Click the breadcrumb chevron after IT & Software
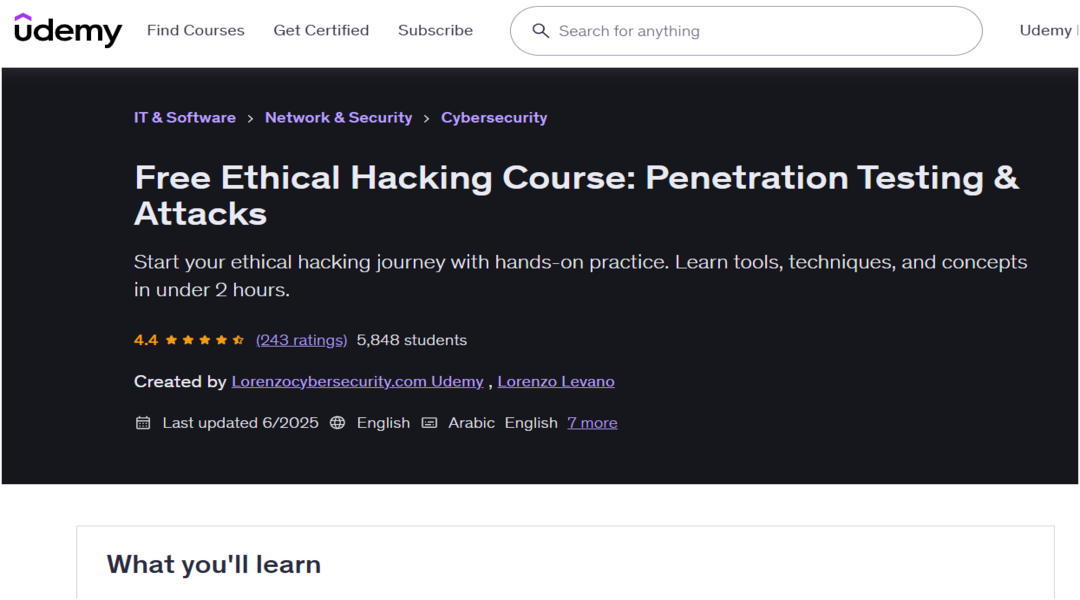 251,118
